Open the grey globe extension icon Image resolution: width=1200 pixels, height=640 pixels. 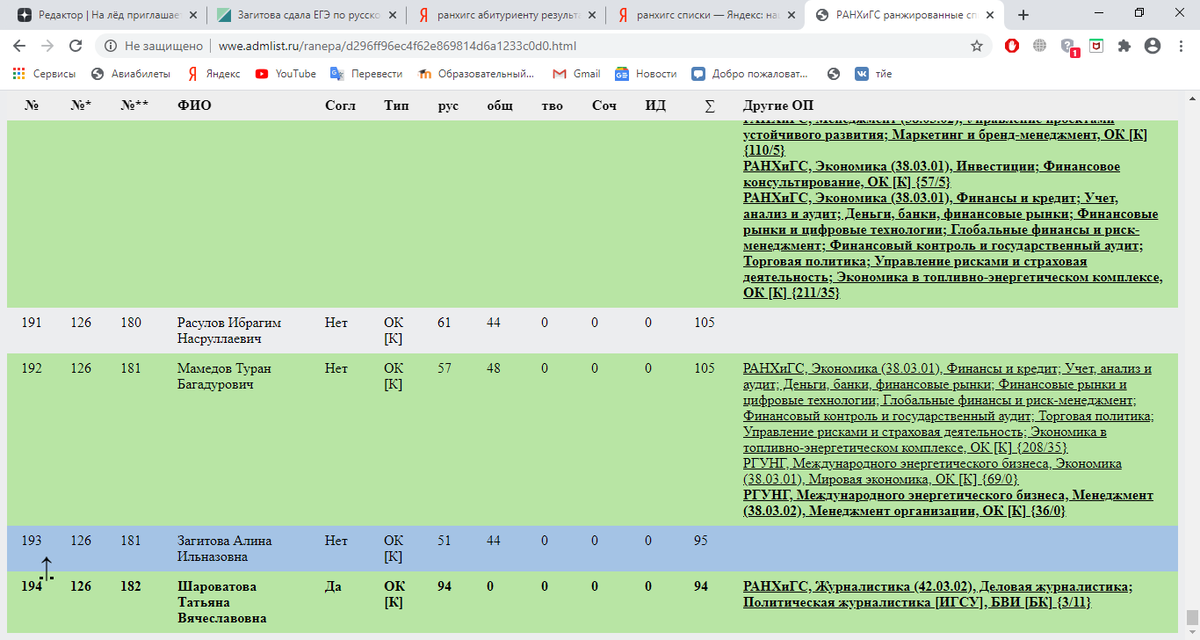[x=1040, y=46]
